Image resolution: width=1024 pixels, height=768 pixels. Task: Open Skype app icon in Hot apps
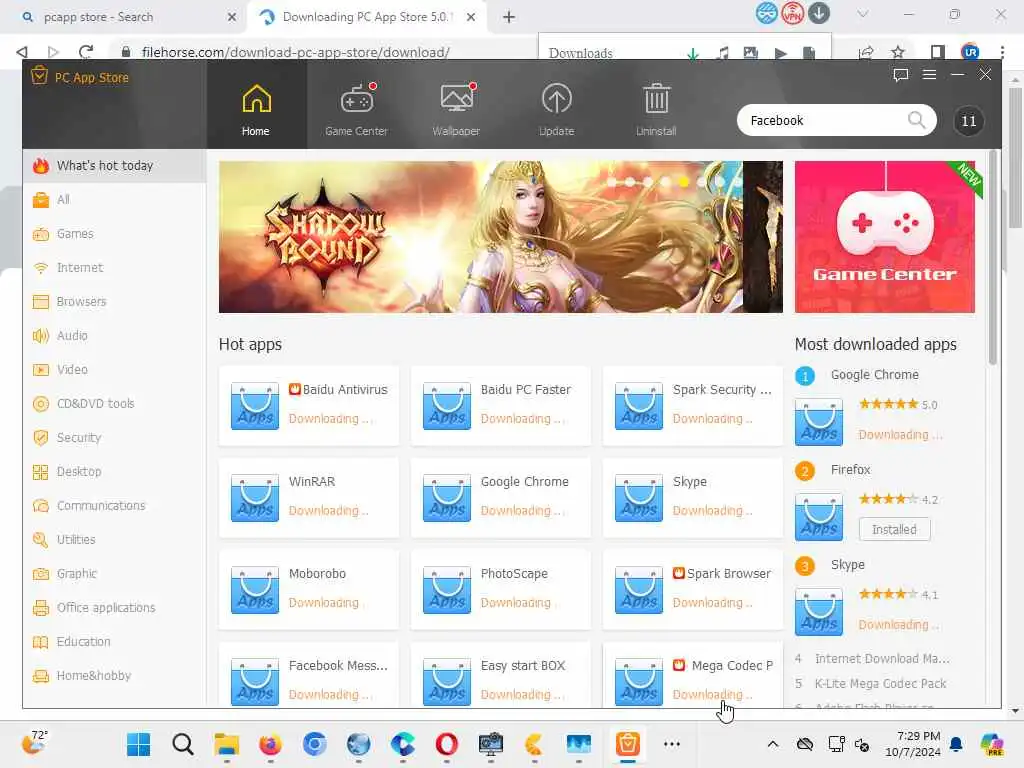pos(639,498)
